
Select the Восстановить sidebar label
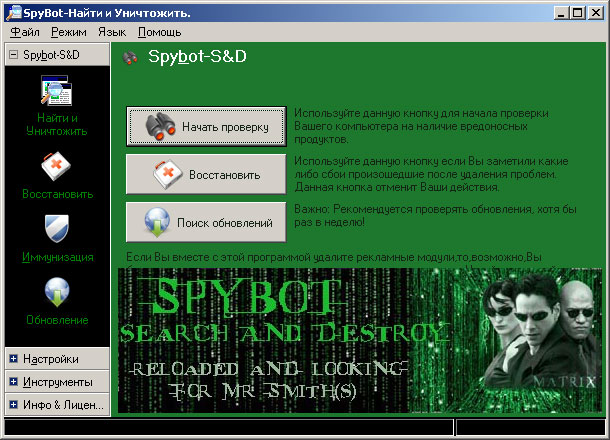58,194
